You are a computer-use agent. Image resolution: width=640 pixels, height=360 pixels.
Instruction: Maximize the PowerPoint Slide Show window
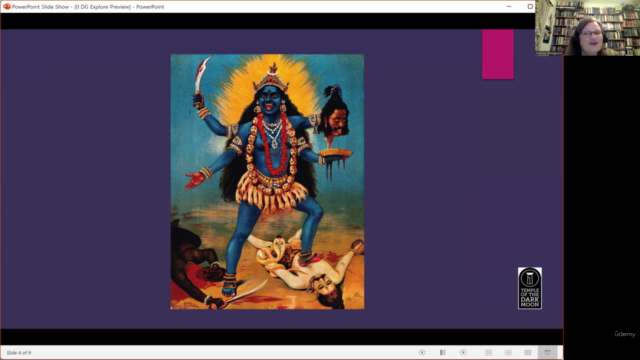(530, 7)
